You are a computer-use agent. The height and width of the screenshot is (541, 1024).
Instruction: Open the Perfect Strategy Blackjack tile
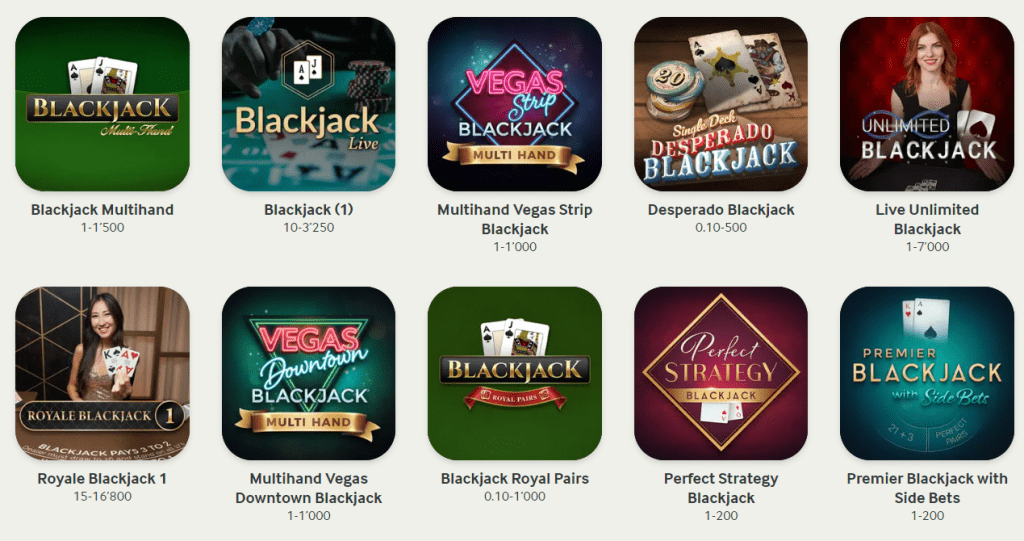721,373
